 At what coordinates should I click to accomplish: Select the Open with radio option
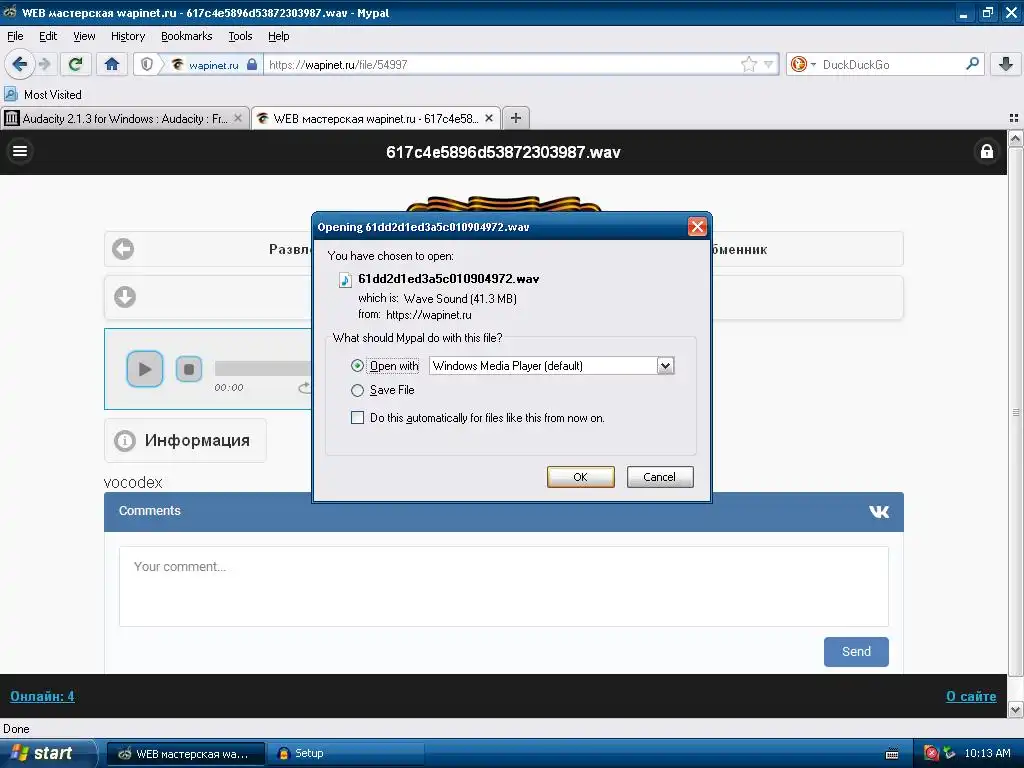coord(357,366)
